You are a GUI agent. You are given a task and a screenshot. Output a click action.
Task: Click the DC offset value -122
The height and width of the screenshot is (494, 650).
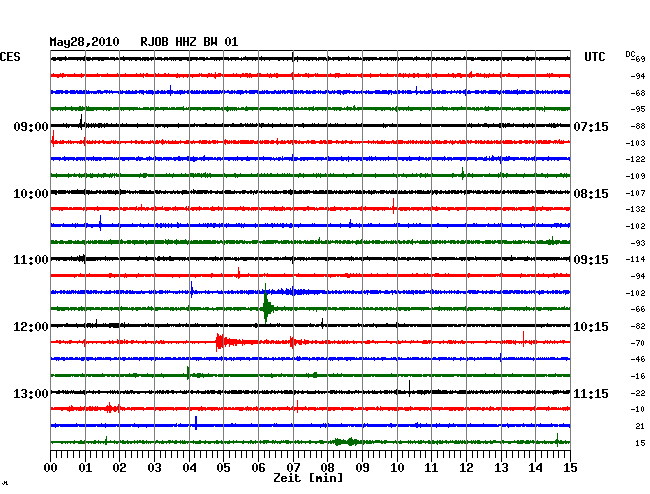[636, 159]
